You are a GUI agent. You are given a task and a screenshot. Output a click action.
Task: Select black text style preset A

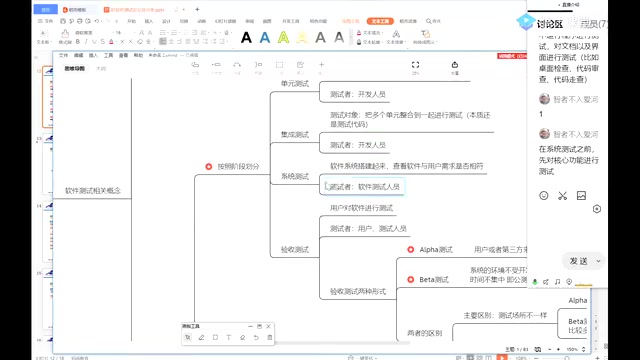(x=246, y=38)
